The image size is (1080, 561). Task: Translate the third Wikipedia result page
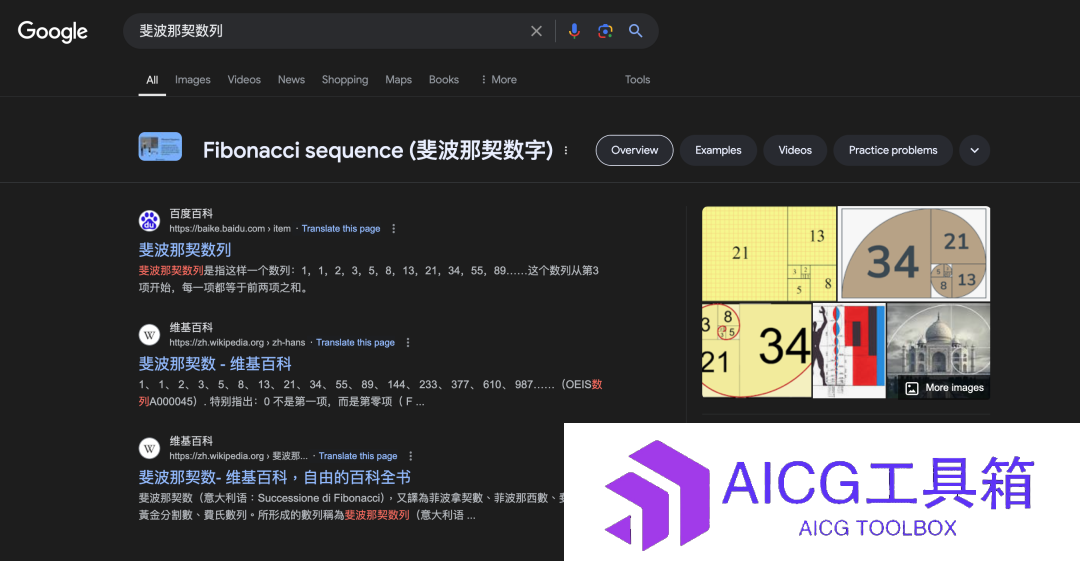click(358, 456)
